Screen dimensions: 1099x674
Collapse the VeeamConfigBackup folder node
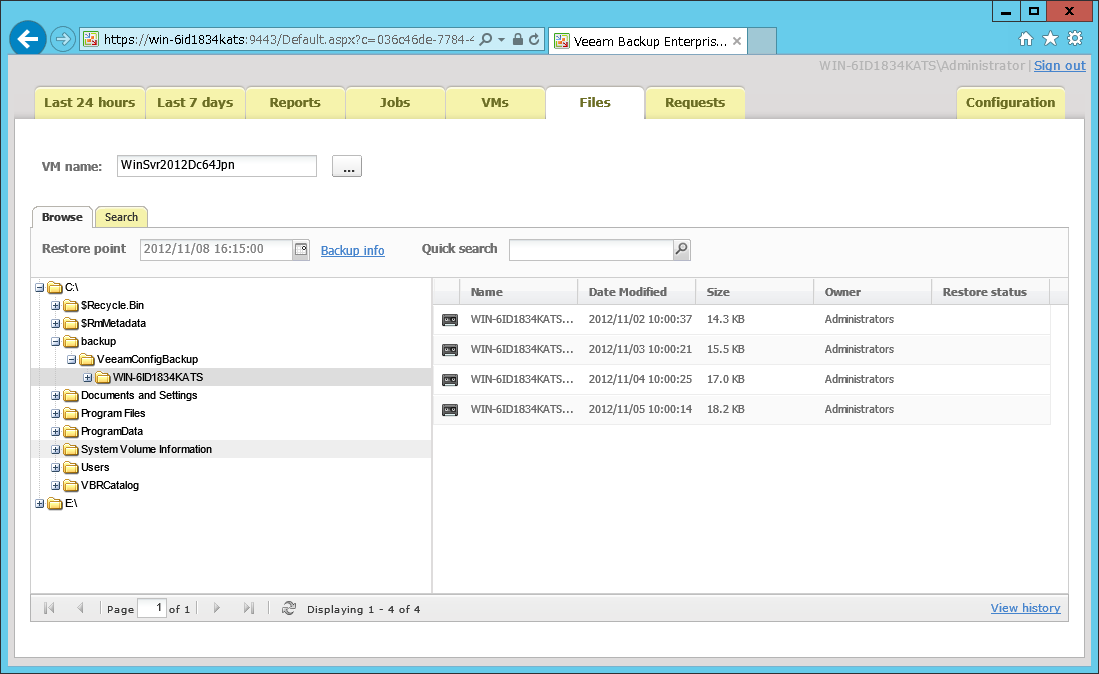(x=71, y=359)
